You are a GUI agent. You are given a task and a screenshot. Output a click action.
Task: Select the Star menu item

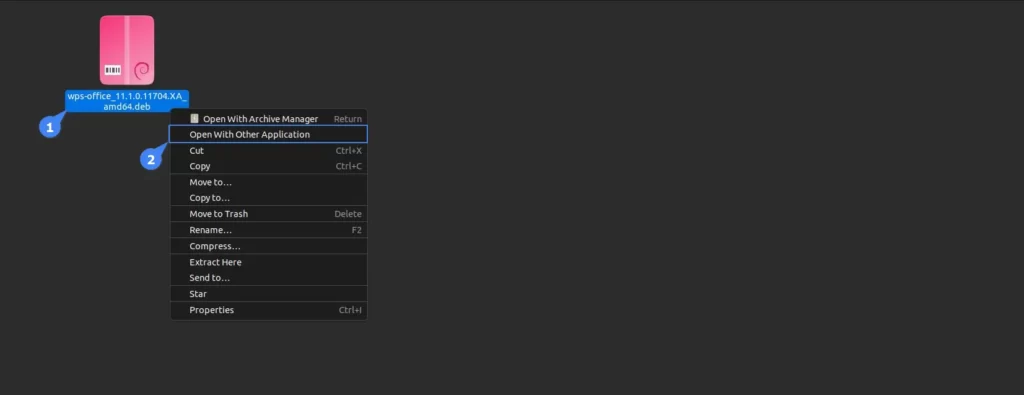coord(268,294)
